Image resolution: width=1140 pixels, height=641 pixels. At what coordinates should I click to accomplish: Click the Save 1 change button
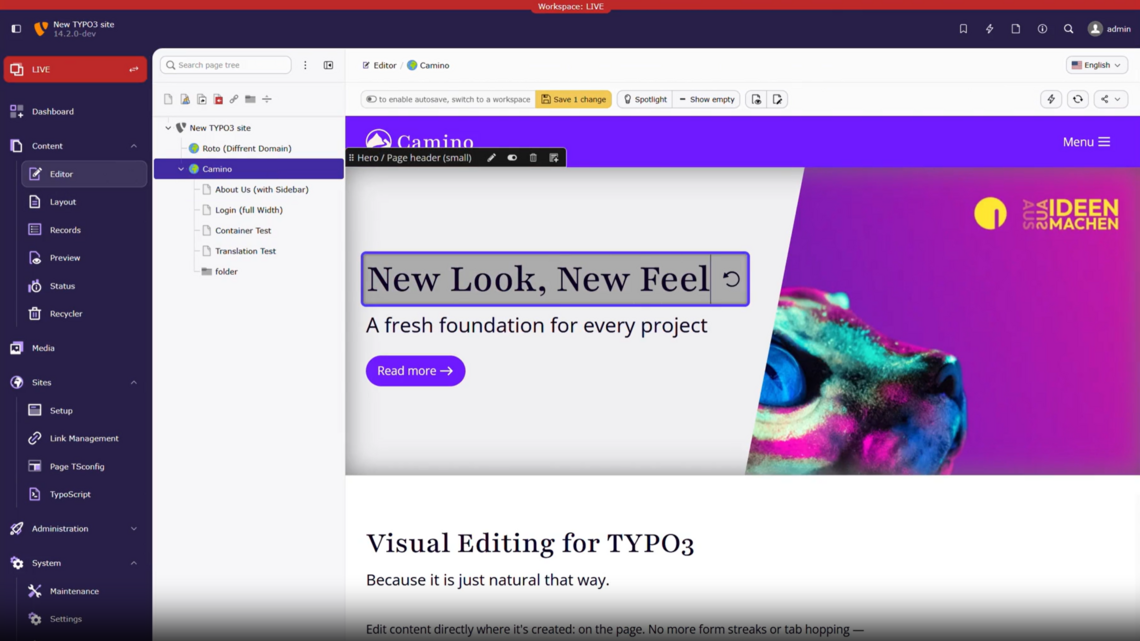click(574, 100)
